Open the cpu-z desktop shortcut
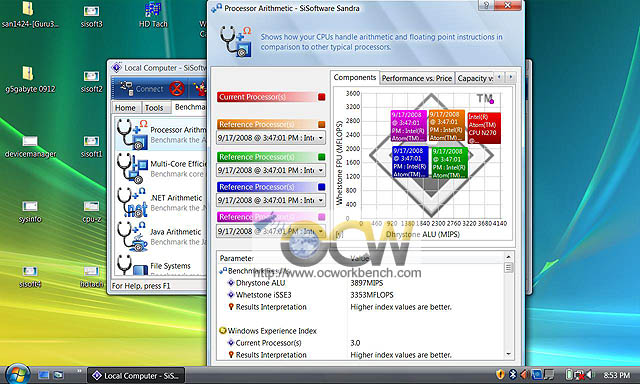The height and width of the screenshot is (384, 640). point(91,211)
